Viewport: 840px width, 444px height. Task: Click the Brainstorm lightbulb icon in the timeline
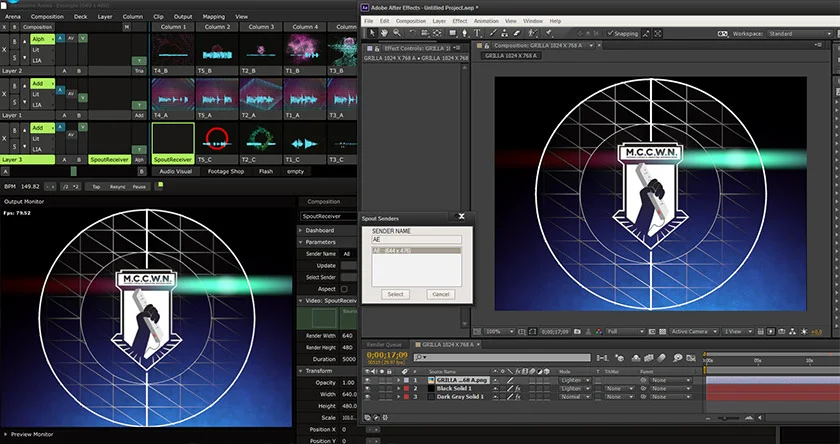point(678,358)
